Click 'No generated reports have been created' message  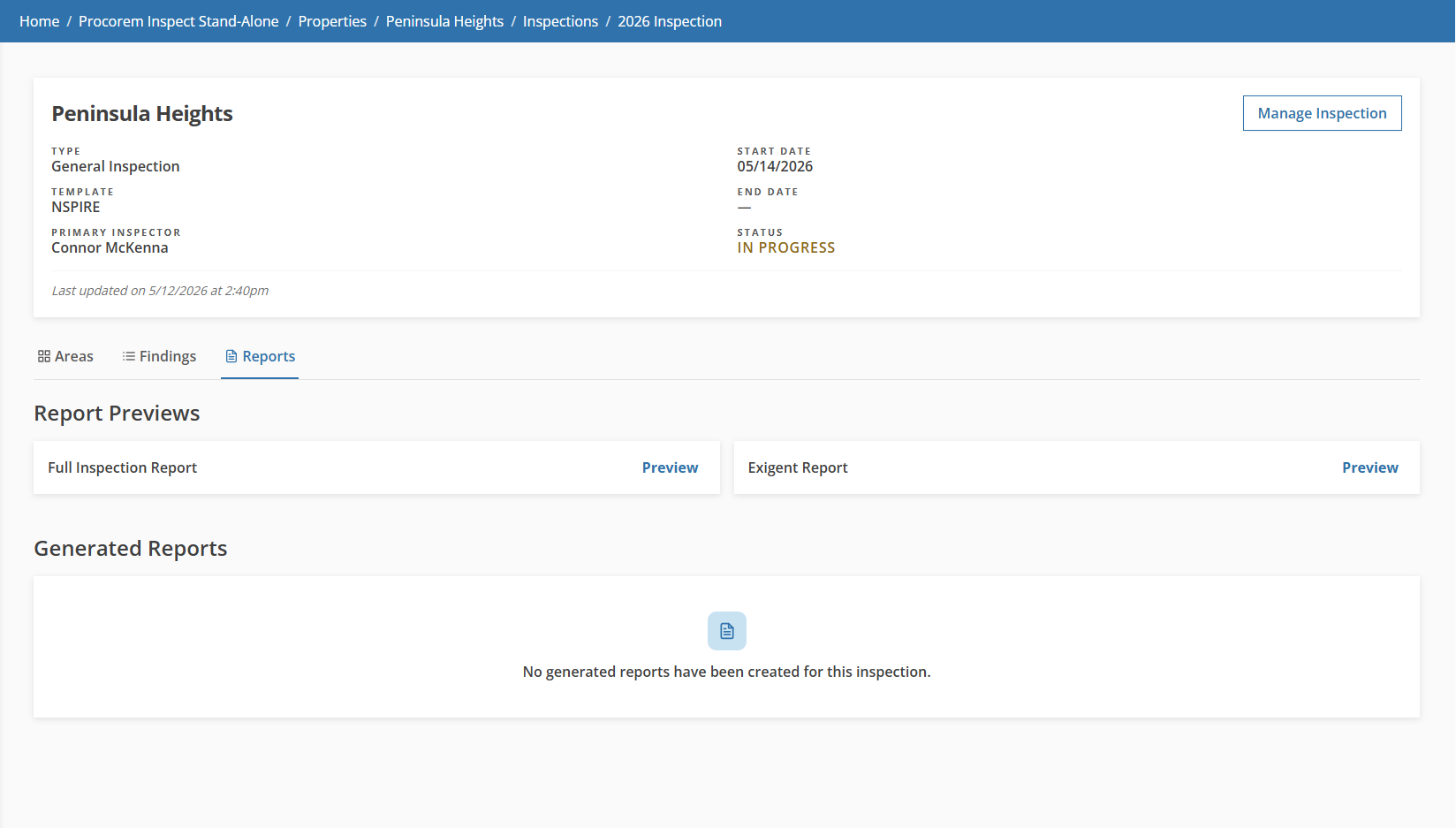click(726, 672)
